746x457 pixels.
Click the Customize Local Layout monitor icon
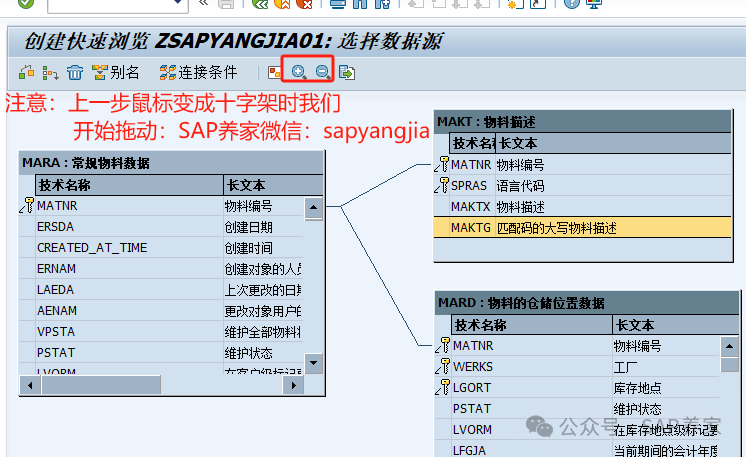pos(594,4)
